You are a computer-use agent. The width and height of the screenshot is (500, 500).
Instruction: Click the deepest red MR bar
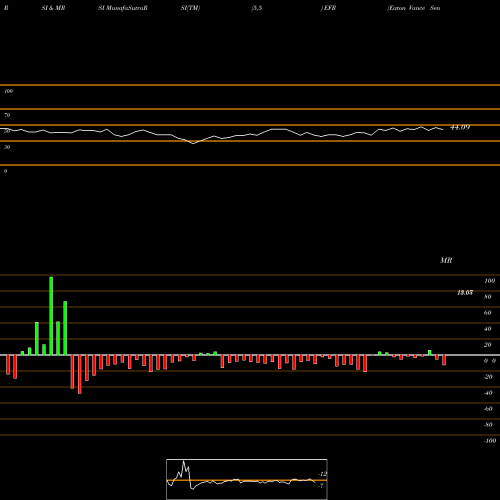pyautogui.click(x=80, y=374)
